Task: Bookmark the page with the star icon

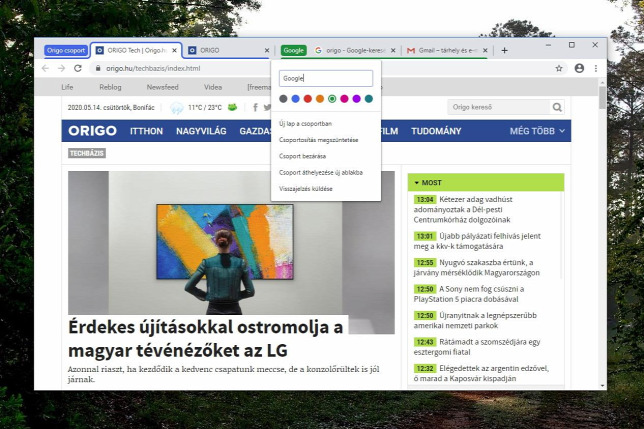Action: [x=559, y=69]
